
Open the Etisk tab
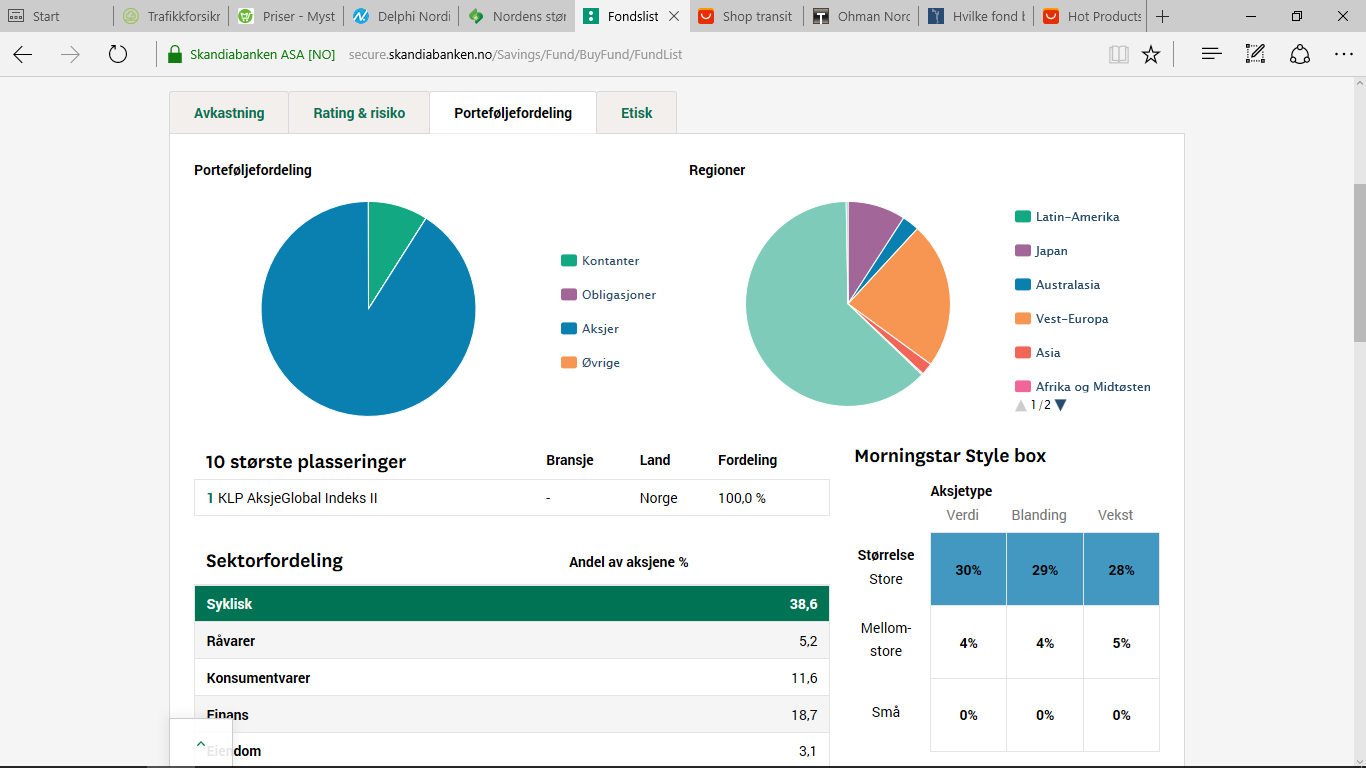(636, 113)
